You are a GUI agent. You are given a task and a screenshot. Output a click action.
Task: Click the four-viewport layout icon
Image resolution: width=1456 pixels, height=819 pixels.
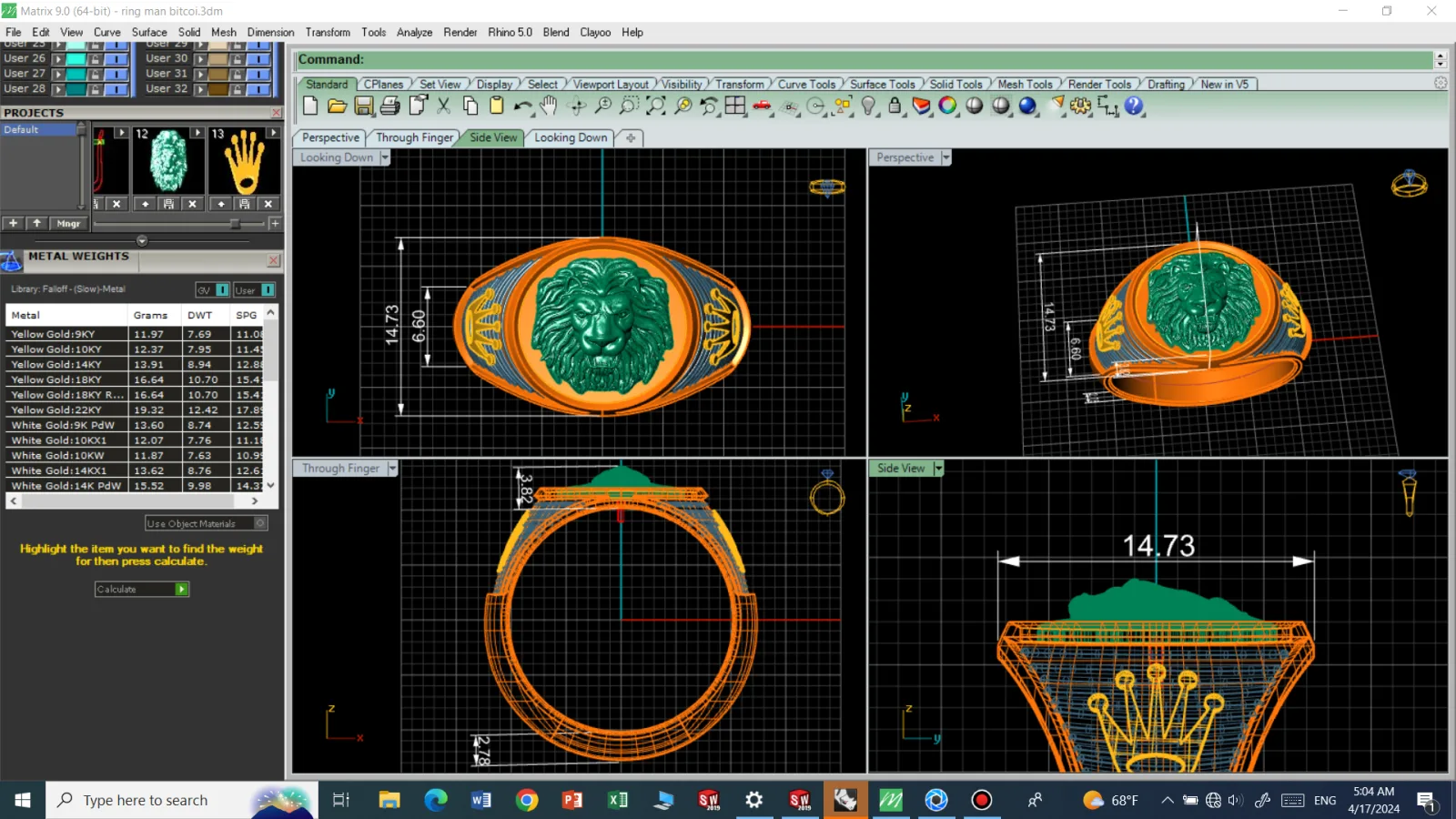(735, 106)
